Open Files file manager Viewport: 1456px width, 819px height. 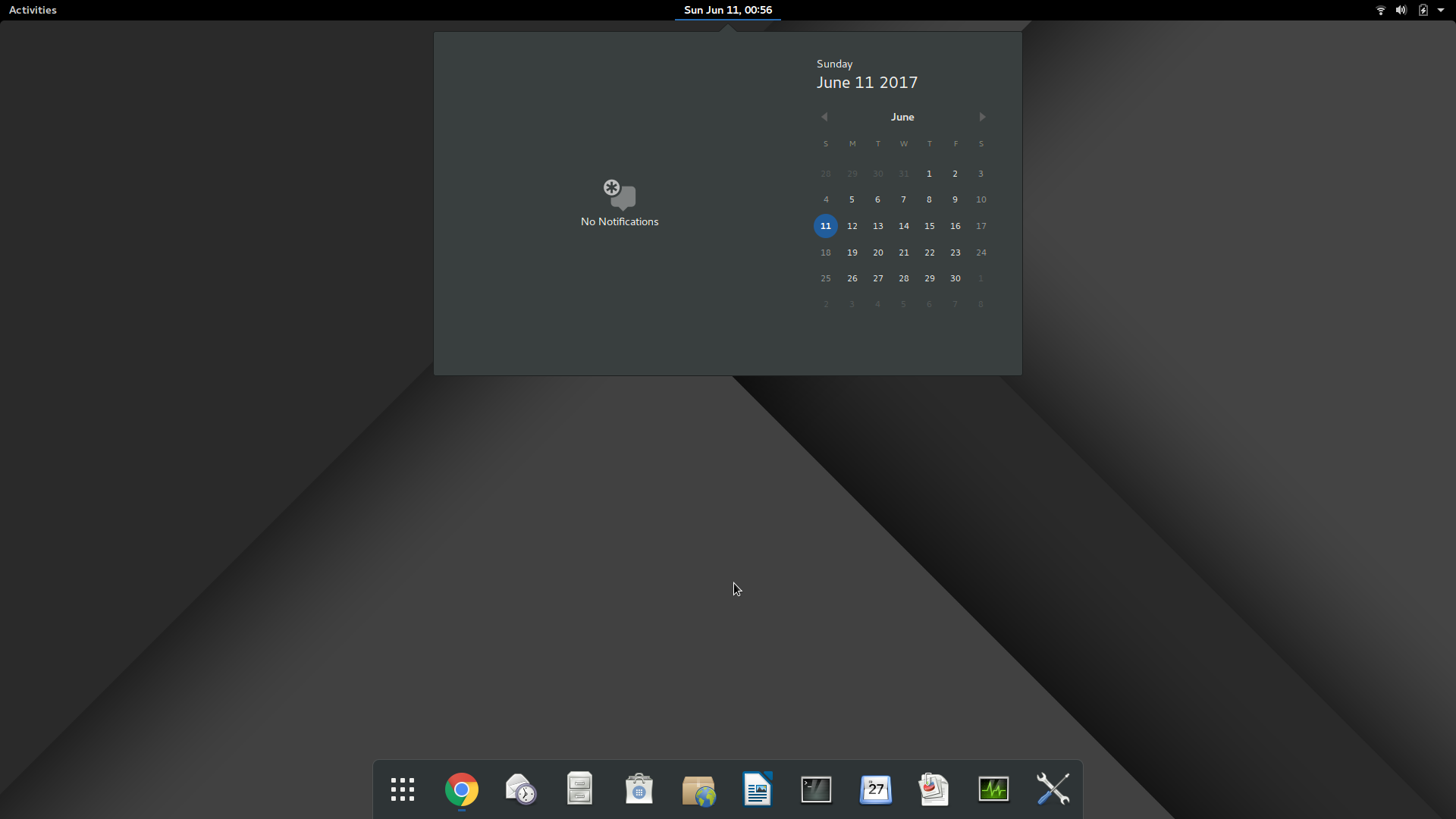click(579, 789)
